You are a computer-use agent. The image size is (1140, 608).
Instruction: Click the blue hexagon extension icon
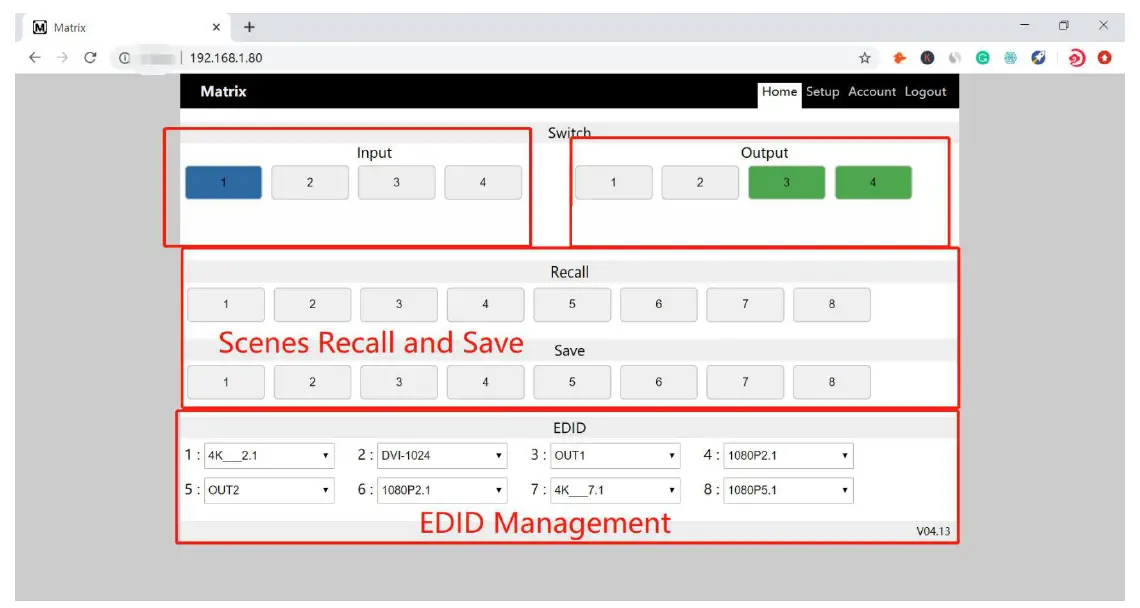(1010, 58)
